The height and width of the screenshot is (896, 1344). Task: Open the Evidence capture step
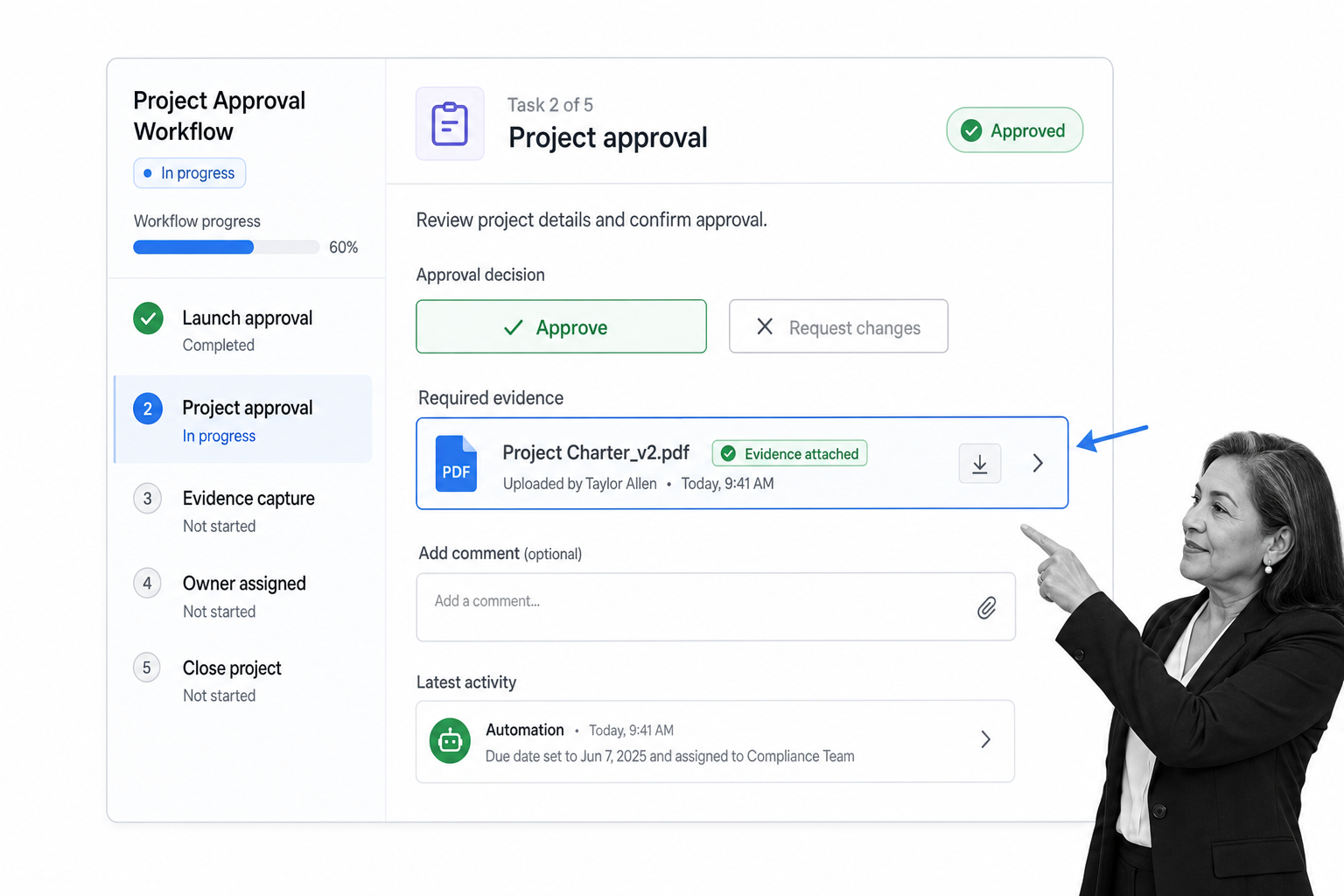243,511
